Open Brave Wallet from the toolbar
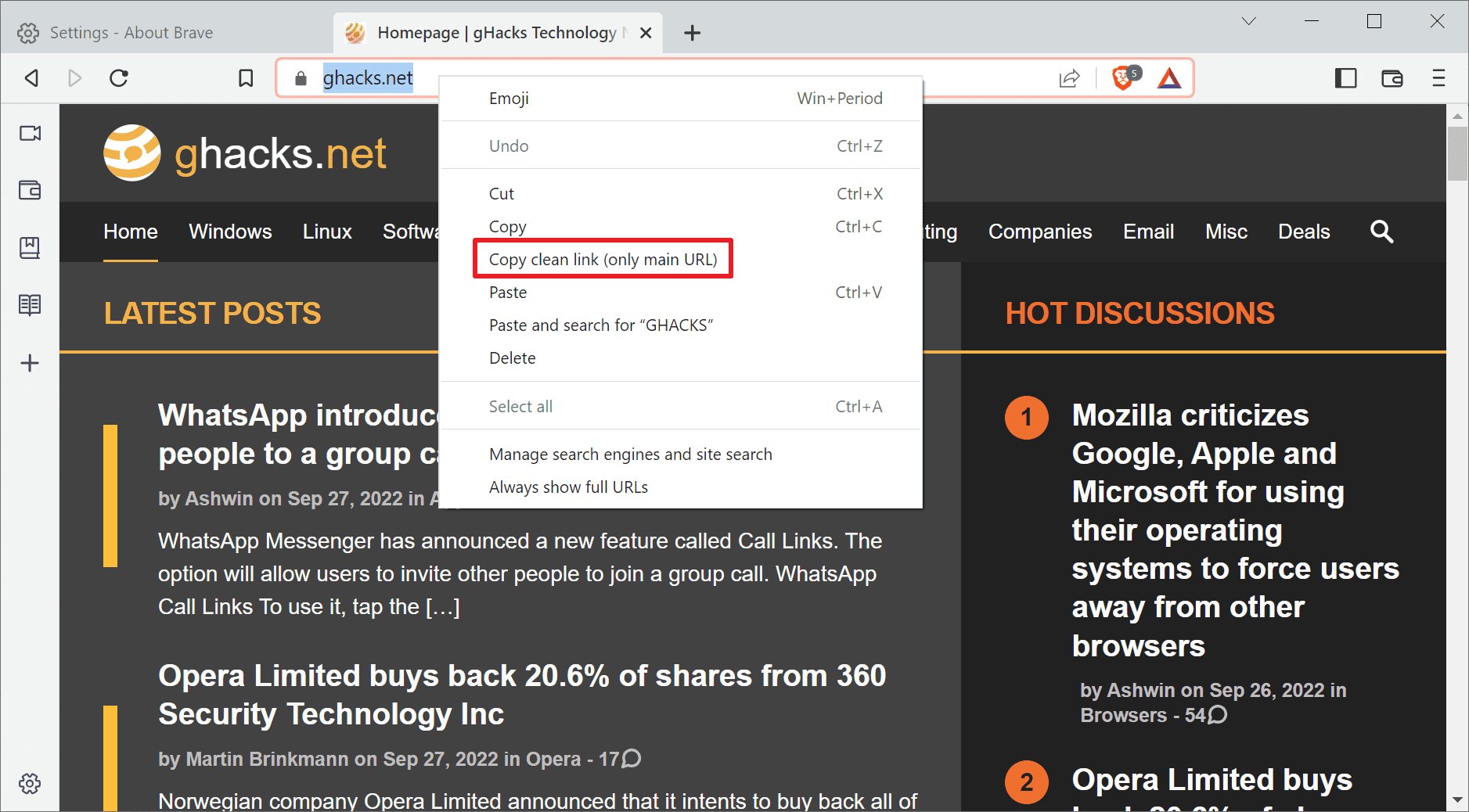 (1392, 77)
